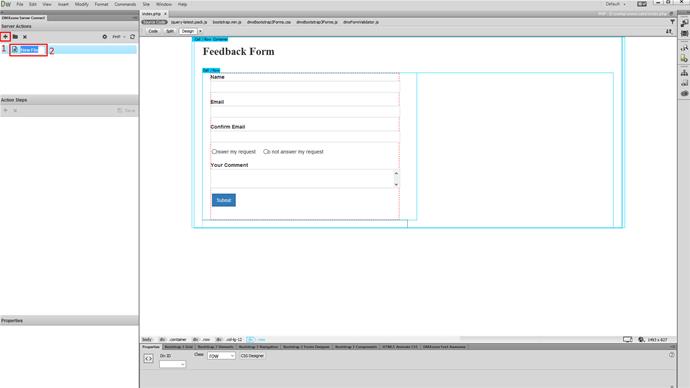690x388 pixels.
Task: Open the Commands menu
Action: click(125, 4)
